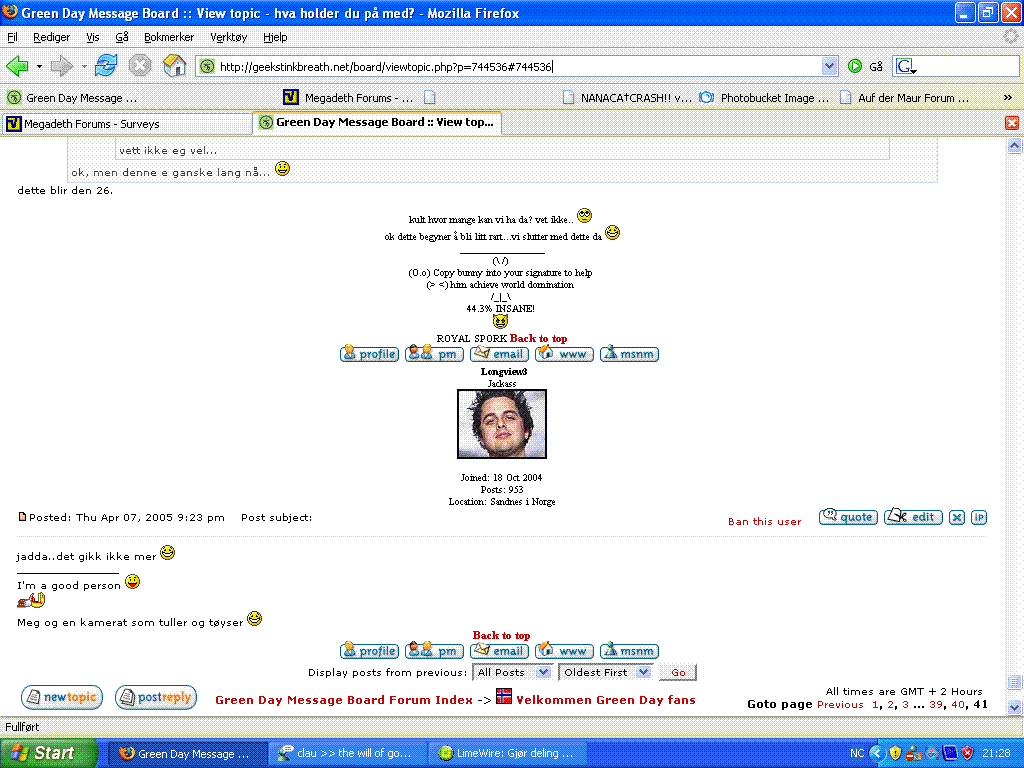1024x768 pixels.
Task: Open Megadeth Forums bookmark
Action: click(x=348, y=98)
